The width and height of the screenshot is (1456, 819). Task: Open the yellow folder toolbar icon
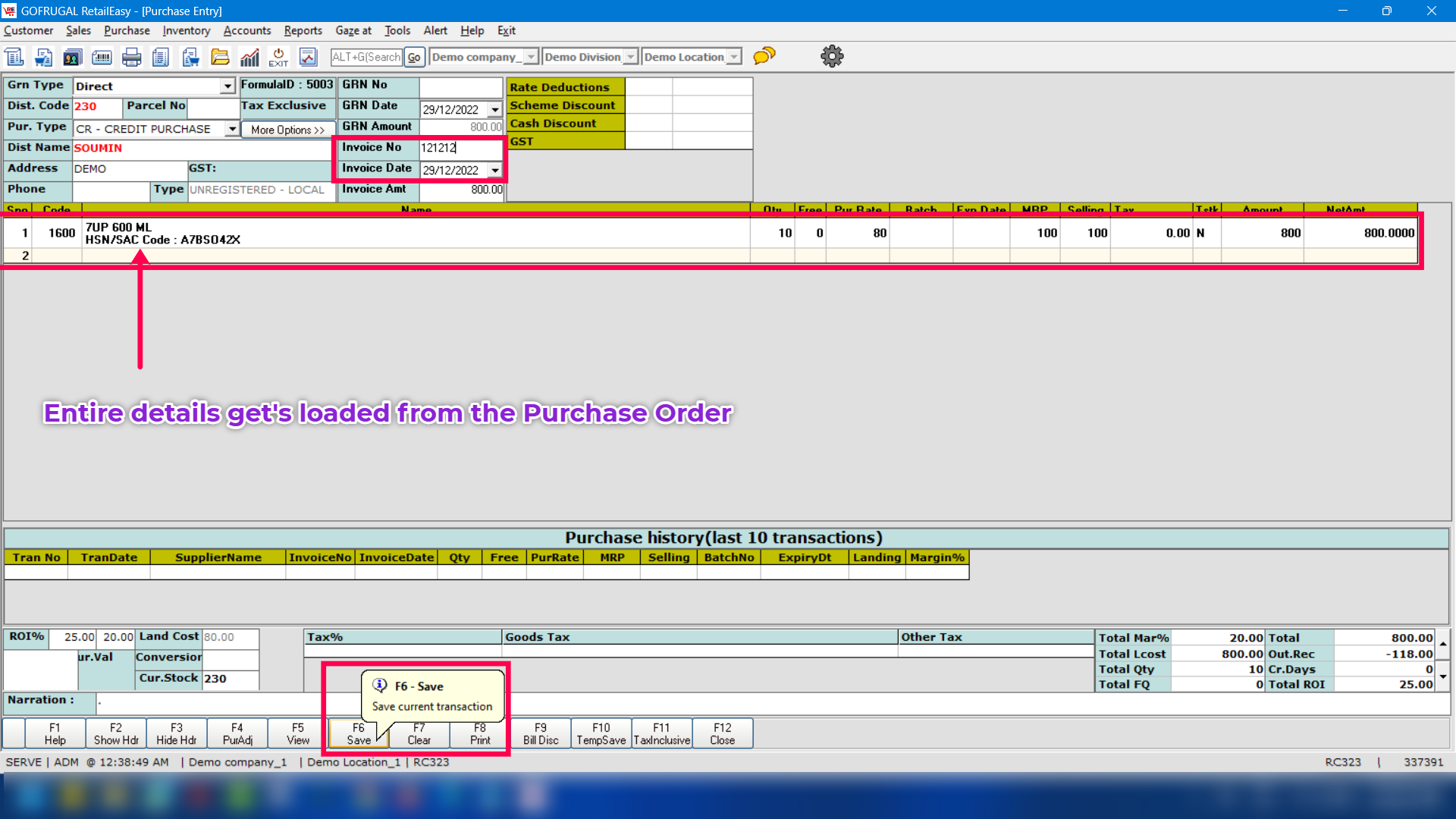point(220,57)
